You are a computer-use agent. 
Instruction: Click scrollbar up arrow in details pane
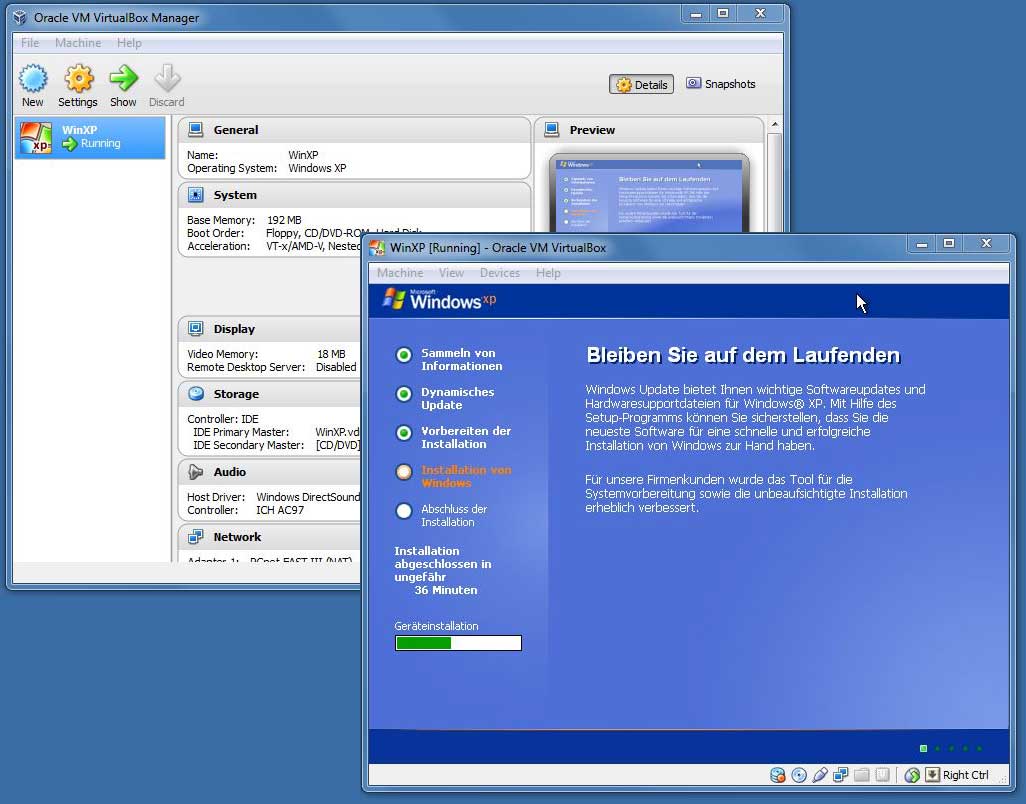point(775,124)
